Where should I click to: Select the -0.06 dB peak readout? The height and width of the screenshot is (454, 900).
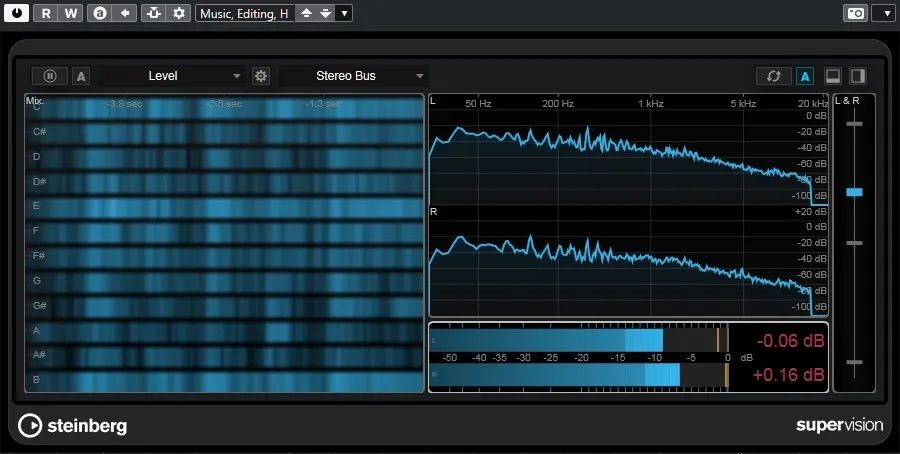click(790, 341)
